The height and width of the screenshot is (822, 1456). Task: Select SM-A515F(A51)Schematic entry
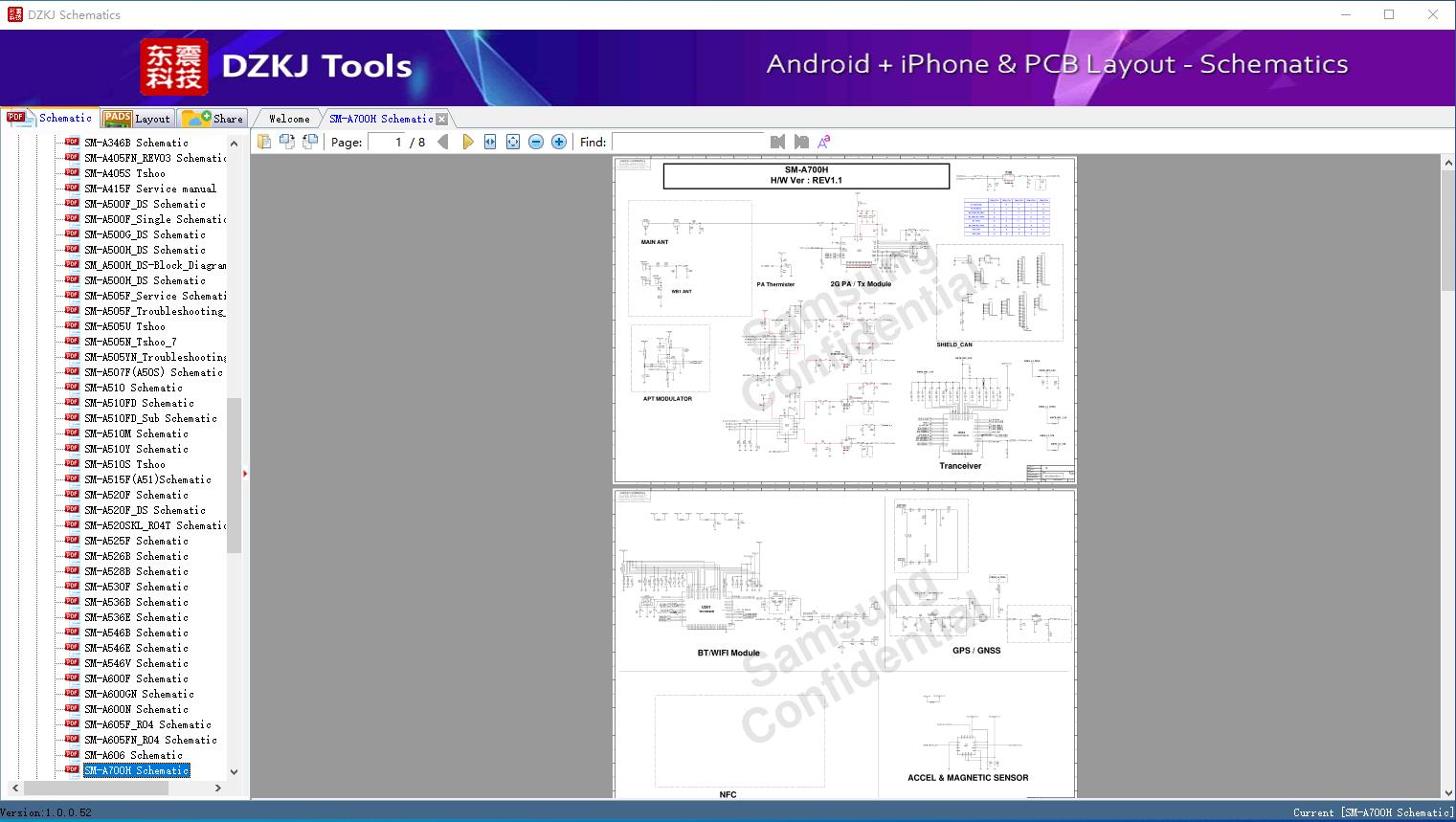point(147,479)
